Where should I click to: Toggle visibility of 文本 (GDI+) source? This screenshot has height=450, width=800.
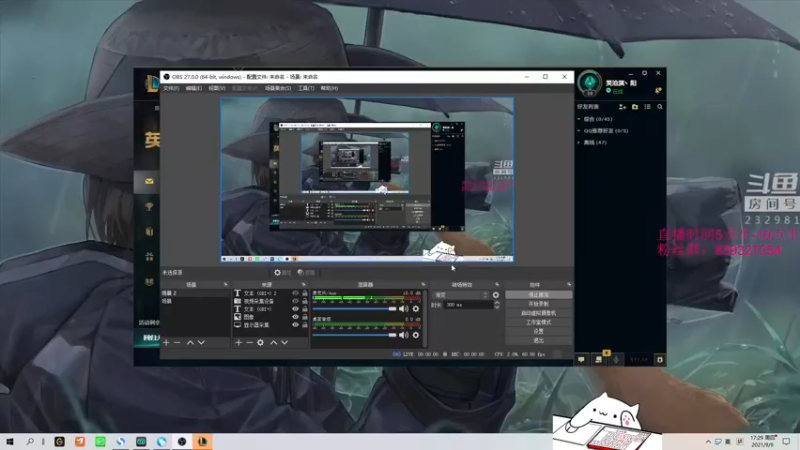pyautogui.click(x=295, y=309)
